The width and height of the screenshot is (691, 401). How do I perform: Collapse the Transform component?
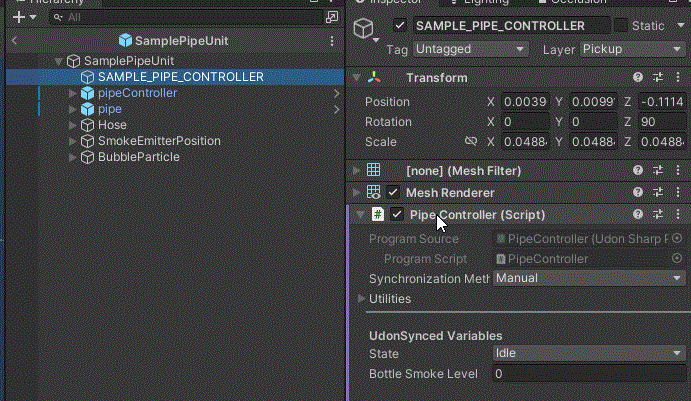point(356,78)
